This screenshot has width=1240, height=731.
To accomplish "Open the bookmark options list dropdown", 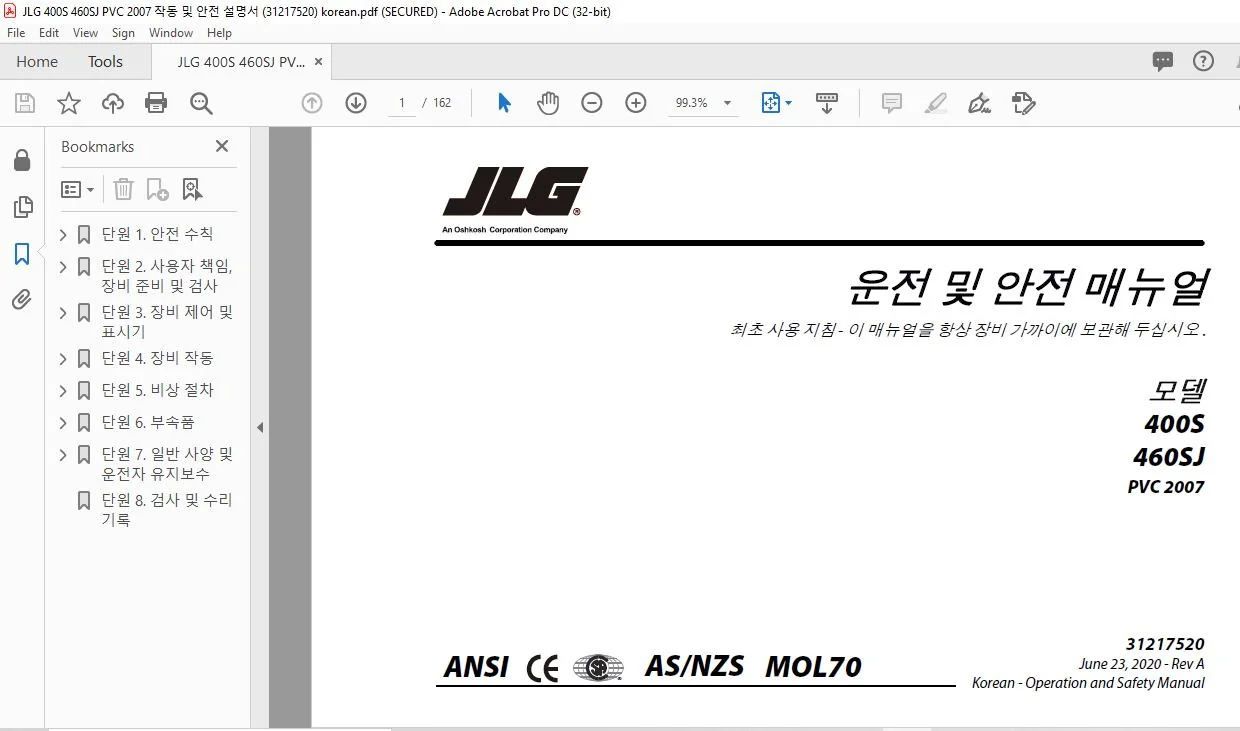I will tap(78, 189).
